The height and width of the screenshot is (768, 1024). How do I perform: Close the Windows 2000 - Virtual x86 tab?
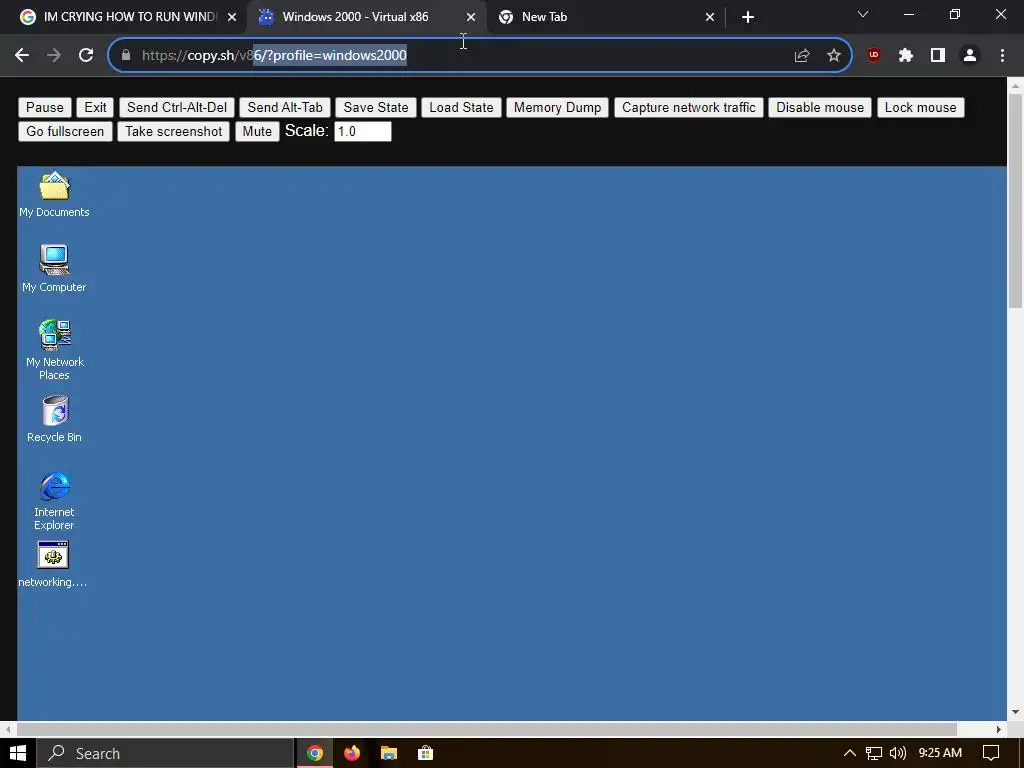coord(471,17)
